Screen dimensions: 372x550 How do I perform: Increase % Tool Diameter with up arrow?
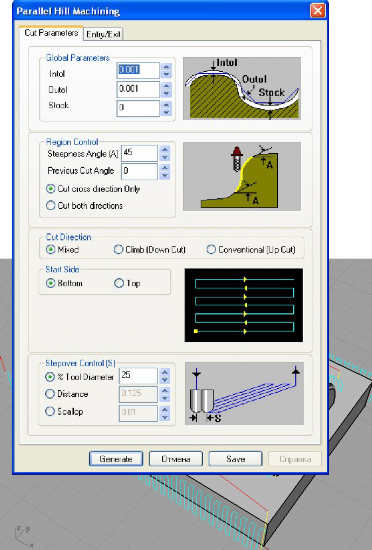pos(164,372)
